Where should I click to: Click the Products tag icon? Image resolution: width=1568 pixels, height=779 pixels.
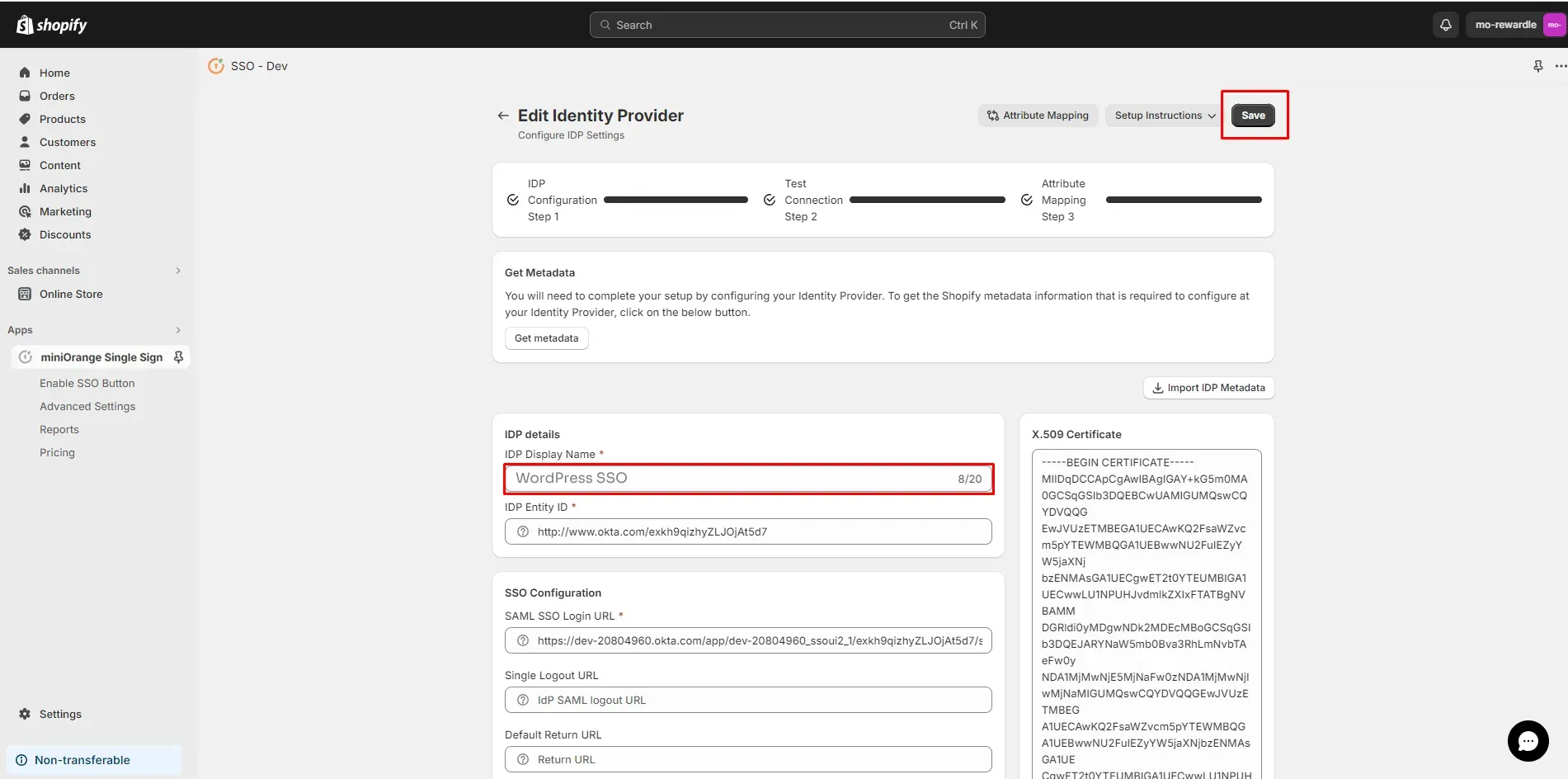[x=25, y=119]
